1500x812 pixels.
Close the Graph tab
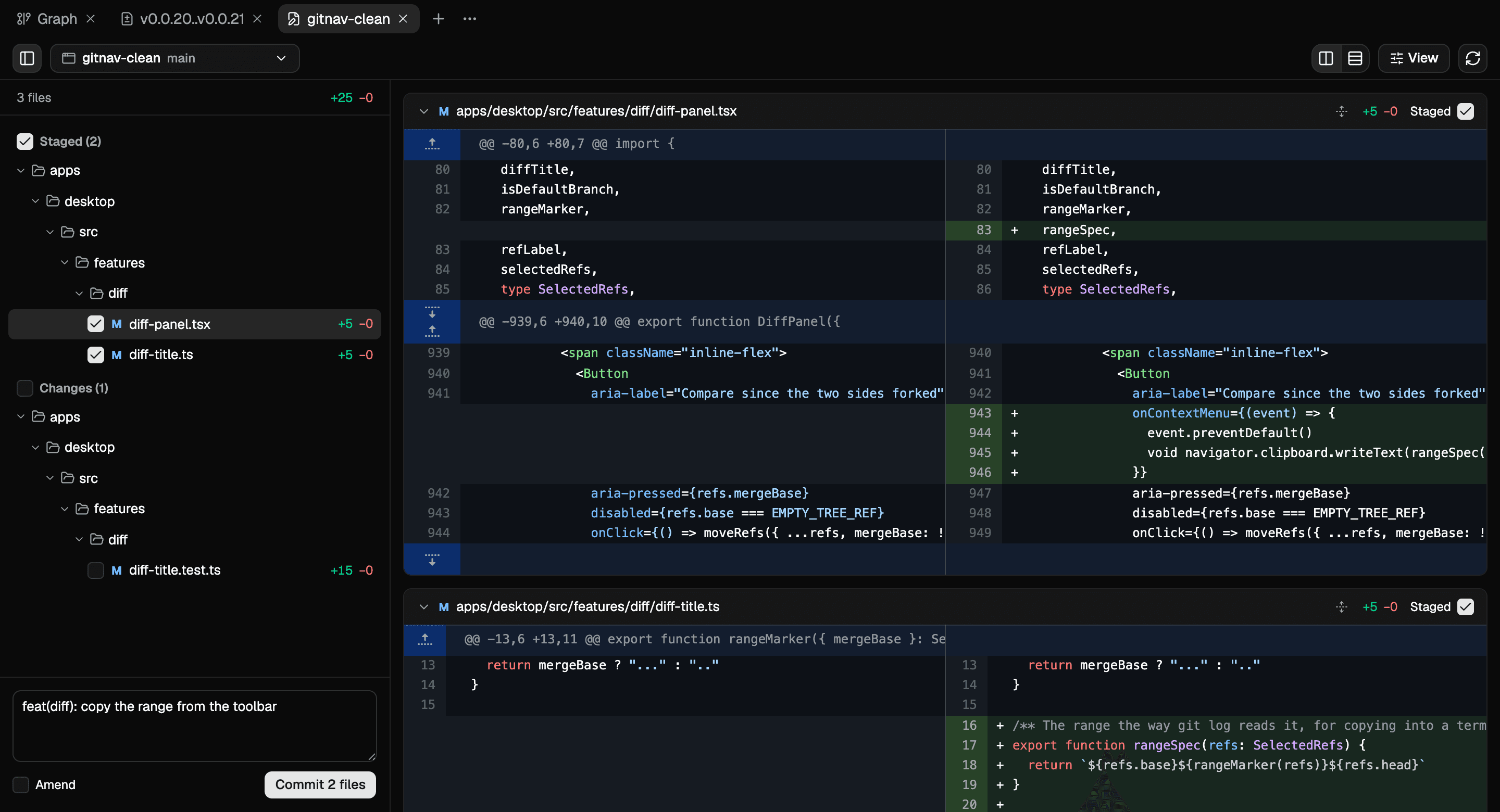(x=91, y=19)
